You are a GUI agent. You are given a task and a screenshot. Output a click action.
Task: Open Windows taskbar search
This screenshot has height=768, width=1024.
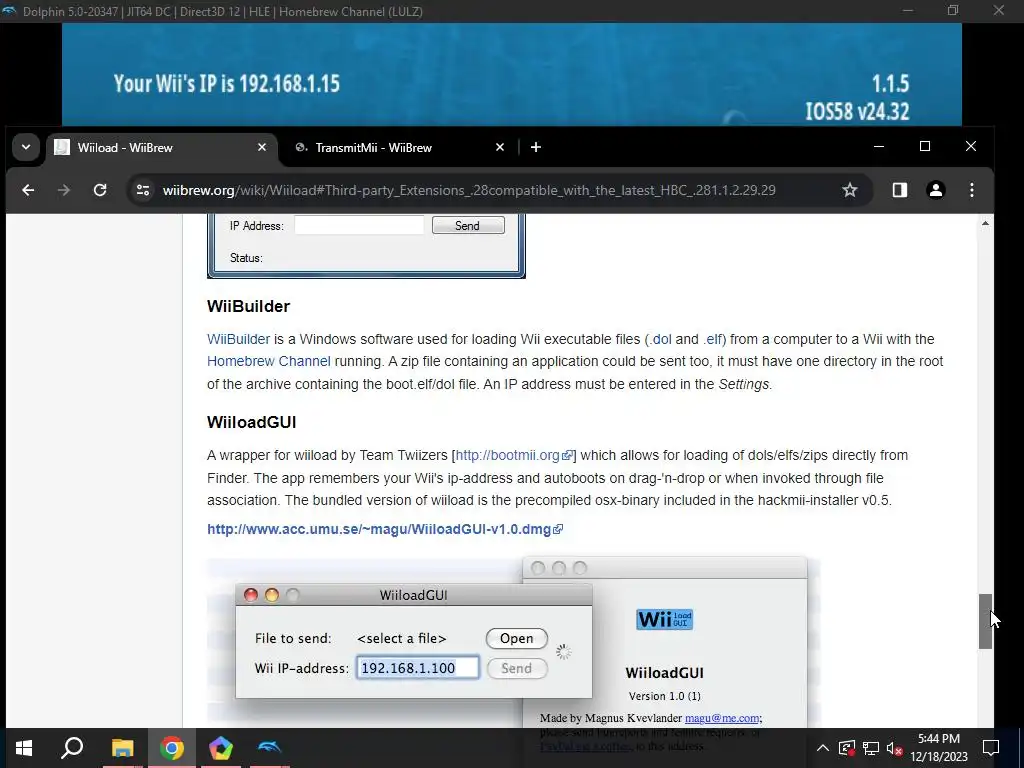pyautogui.click(x=72, y=748)
